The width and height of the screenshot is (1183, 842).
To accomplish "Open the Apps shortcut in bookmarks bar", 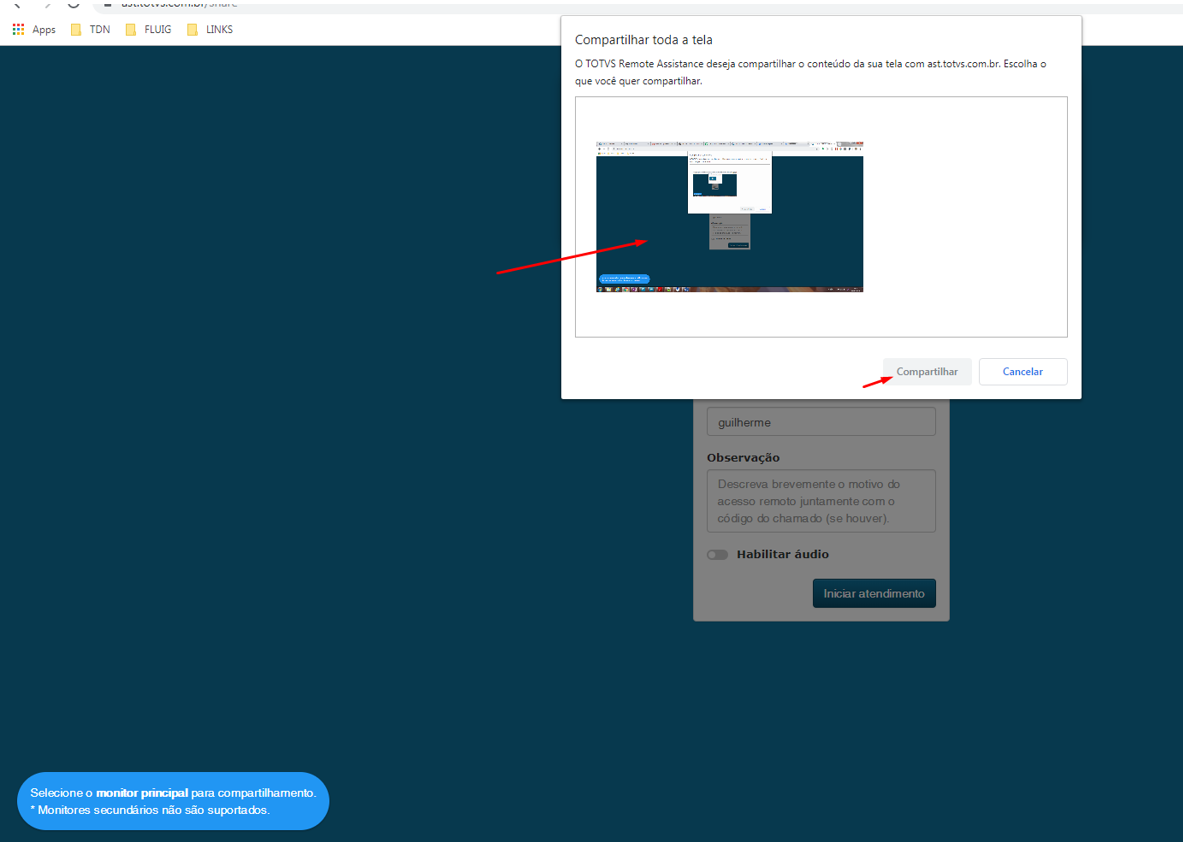I will [34, 29].
